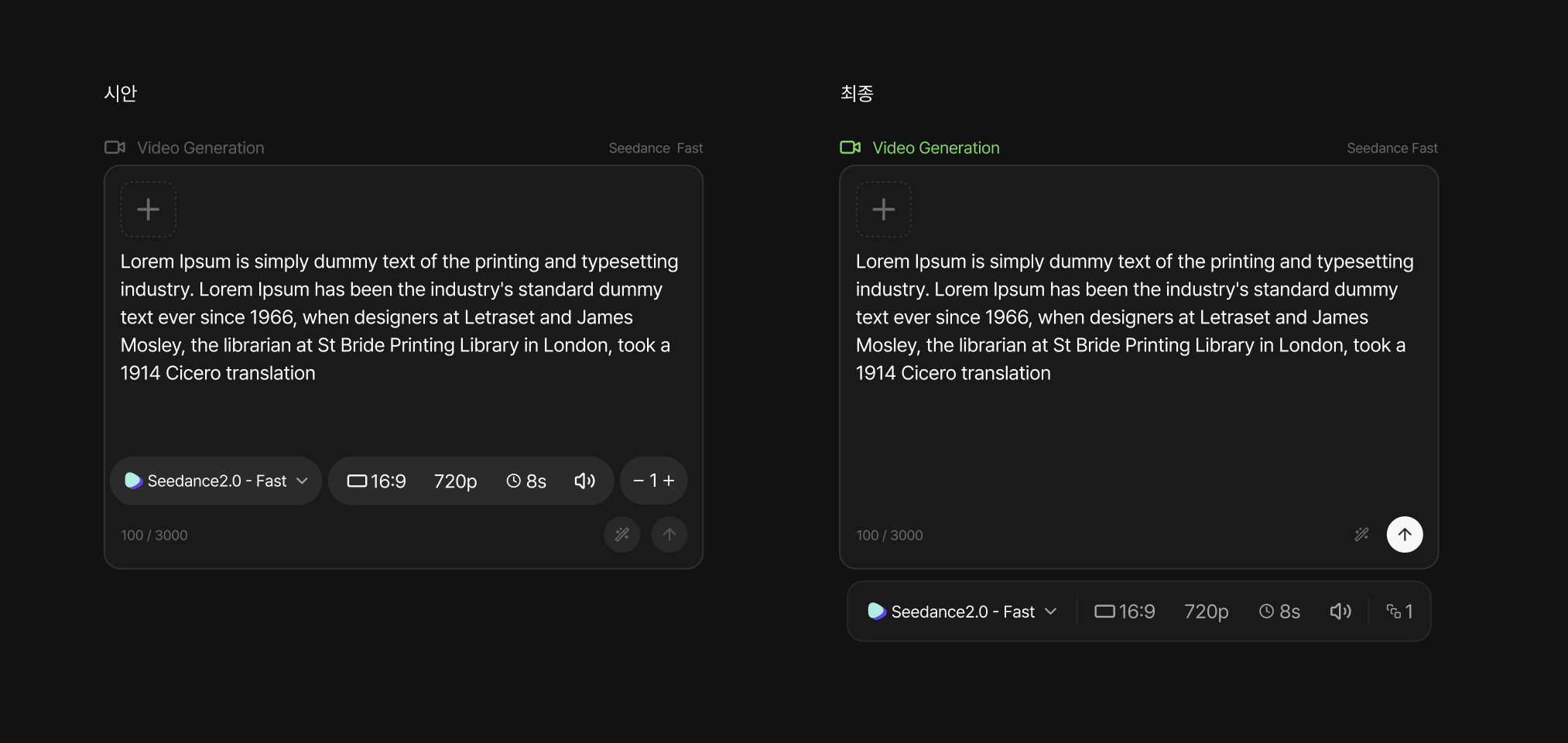Toggle the sound speaker icon in the 시안 panel
The image size is (1568, 743).
click(584, 481)
